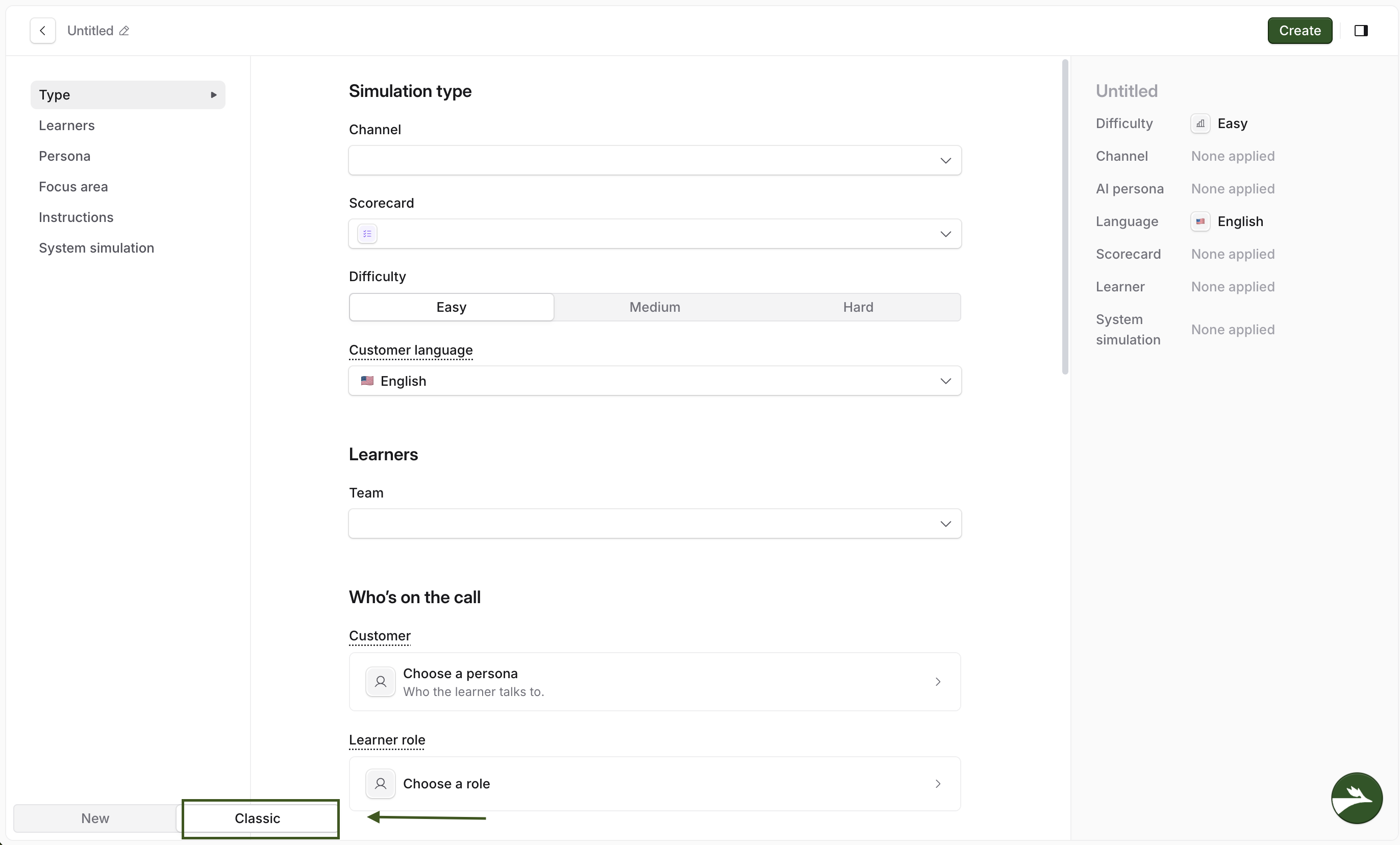The height and width of the screenshot is (845, 1400).
Task: Click the Learner role underlined label
Action: tap(387, 740)
